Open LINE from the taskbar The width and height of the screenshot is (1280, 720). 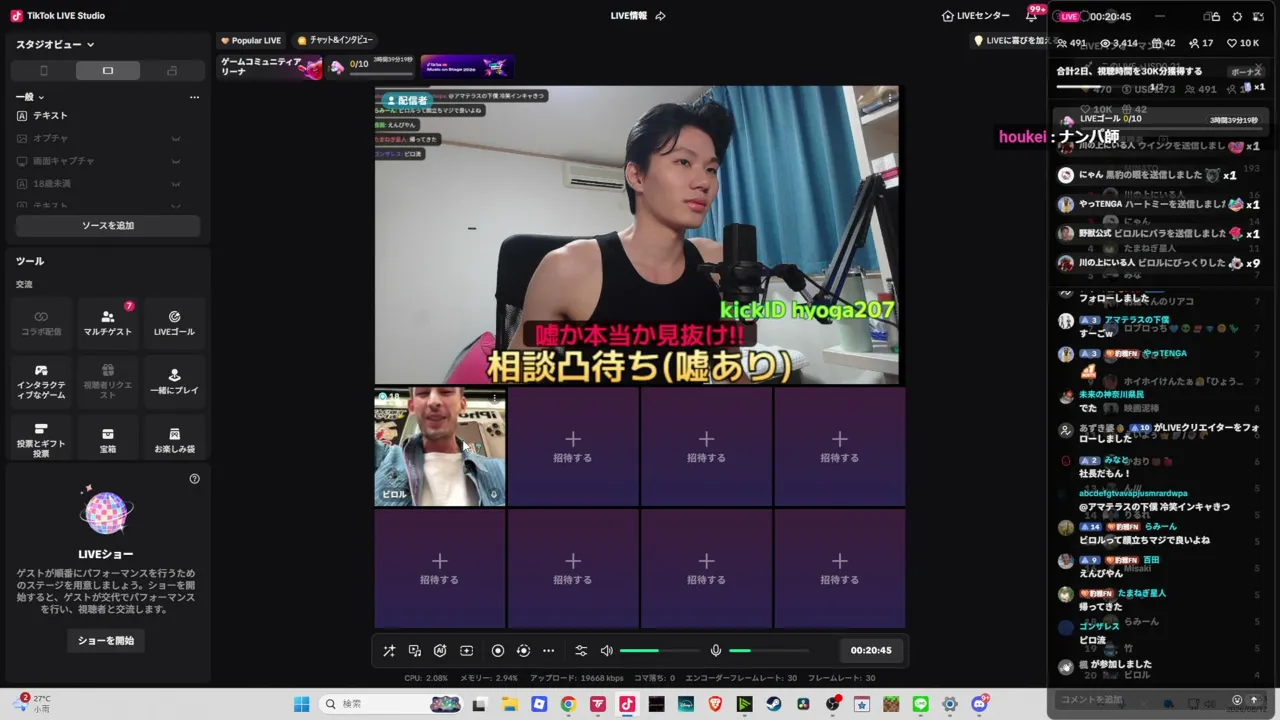tap(921, 704)
